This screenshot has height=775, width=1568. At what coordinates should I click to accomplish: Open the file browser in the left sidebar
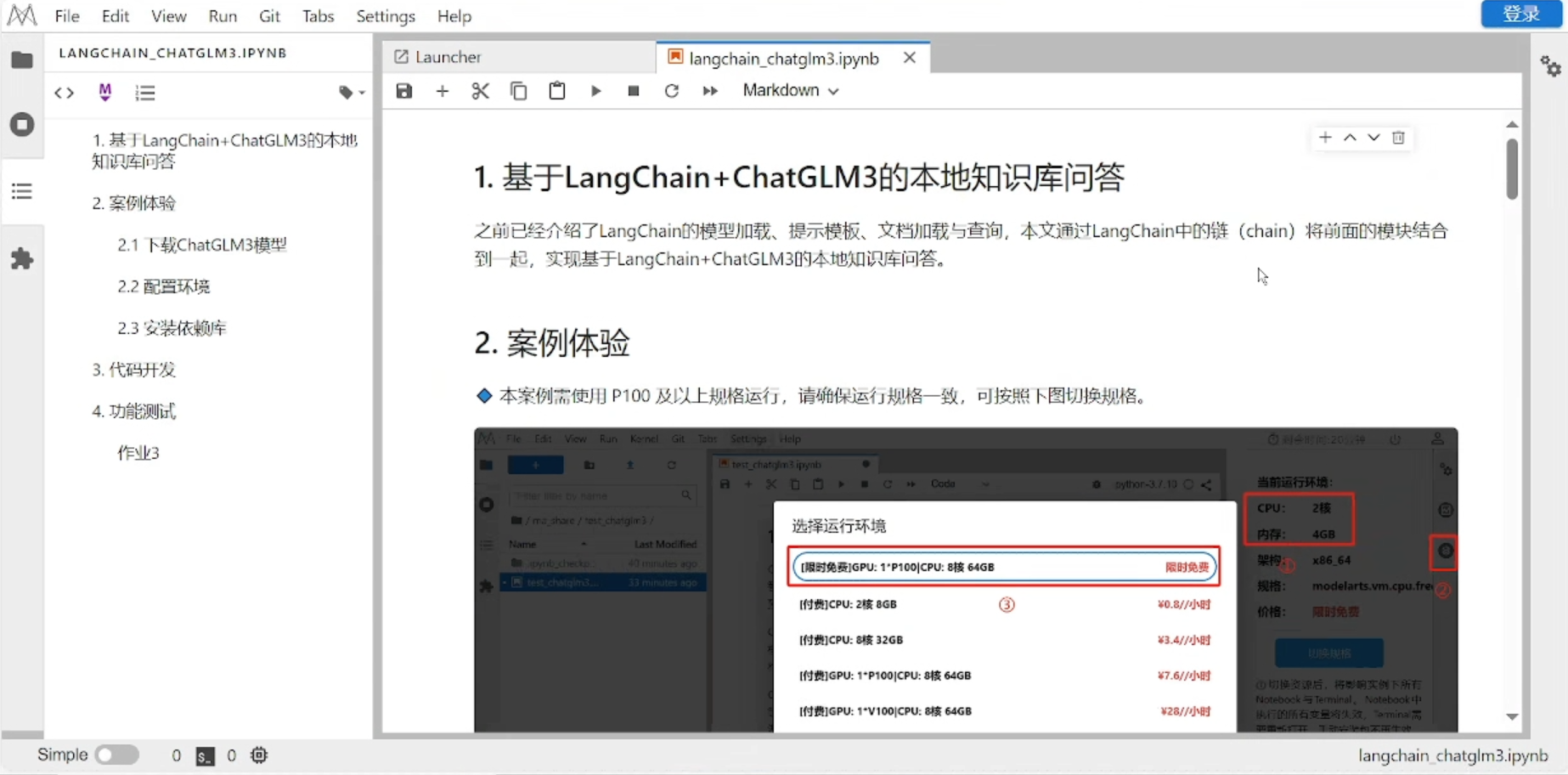coord(23,59)
